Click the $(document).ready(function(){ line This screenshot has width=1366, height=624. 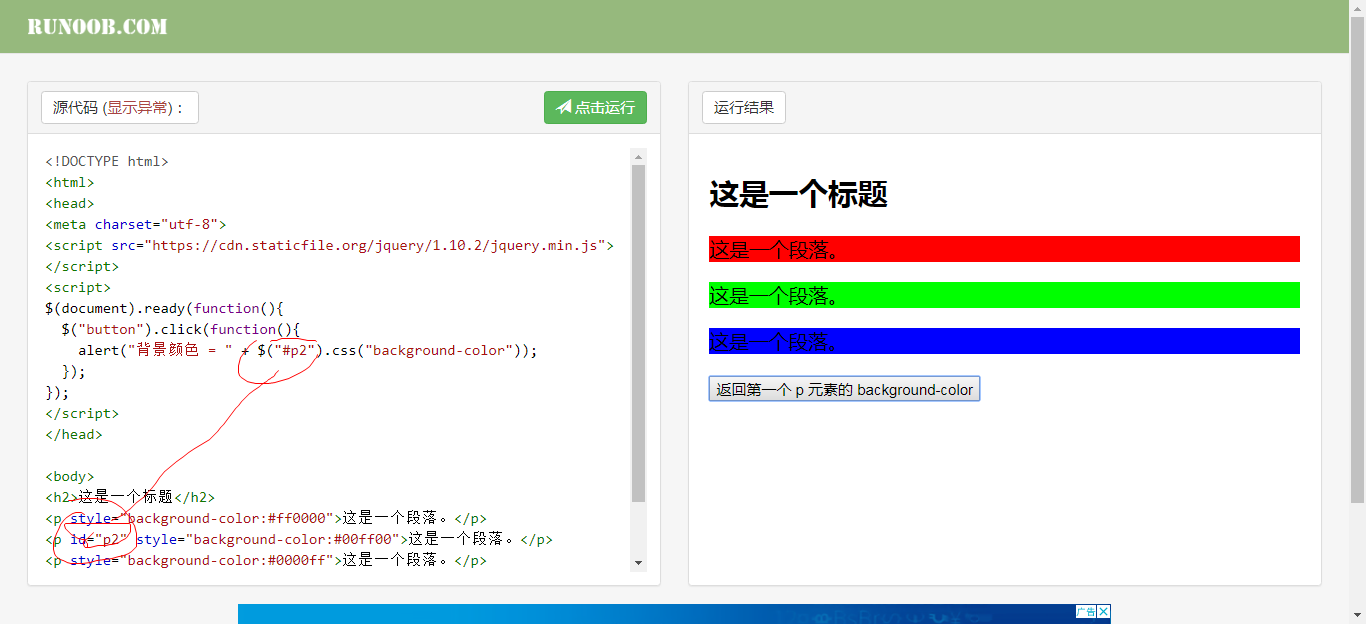[x=165, y=308]
